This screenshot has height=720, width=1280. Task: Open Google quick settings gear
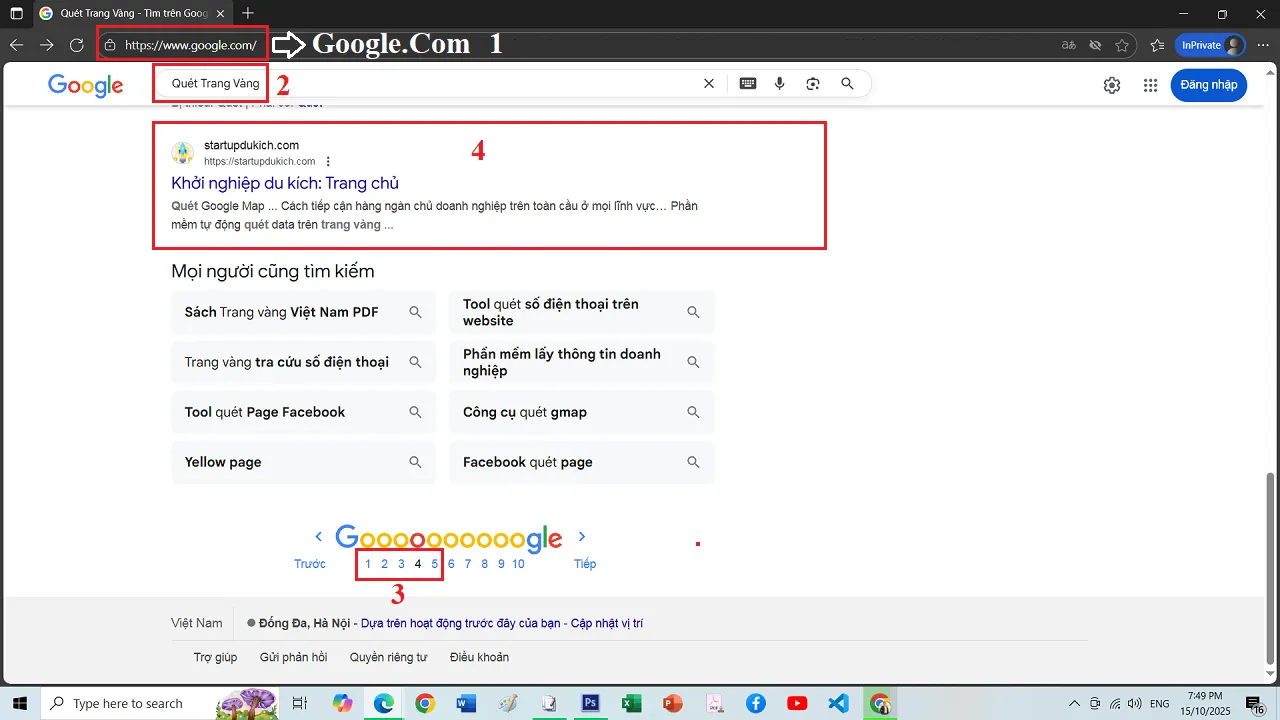(x=1112, y=85)
